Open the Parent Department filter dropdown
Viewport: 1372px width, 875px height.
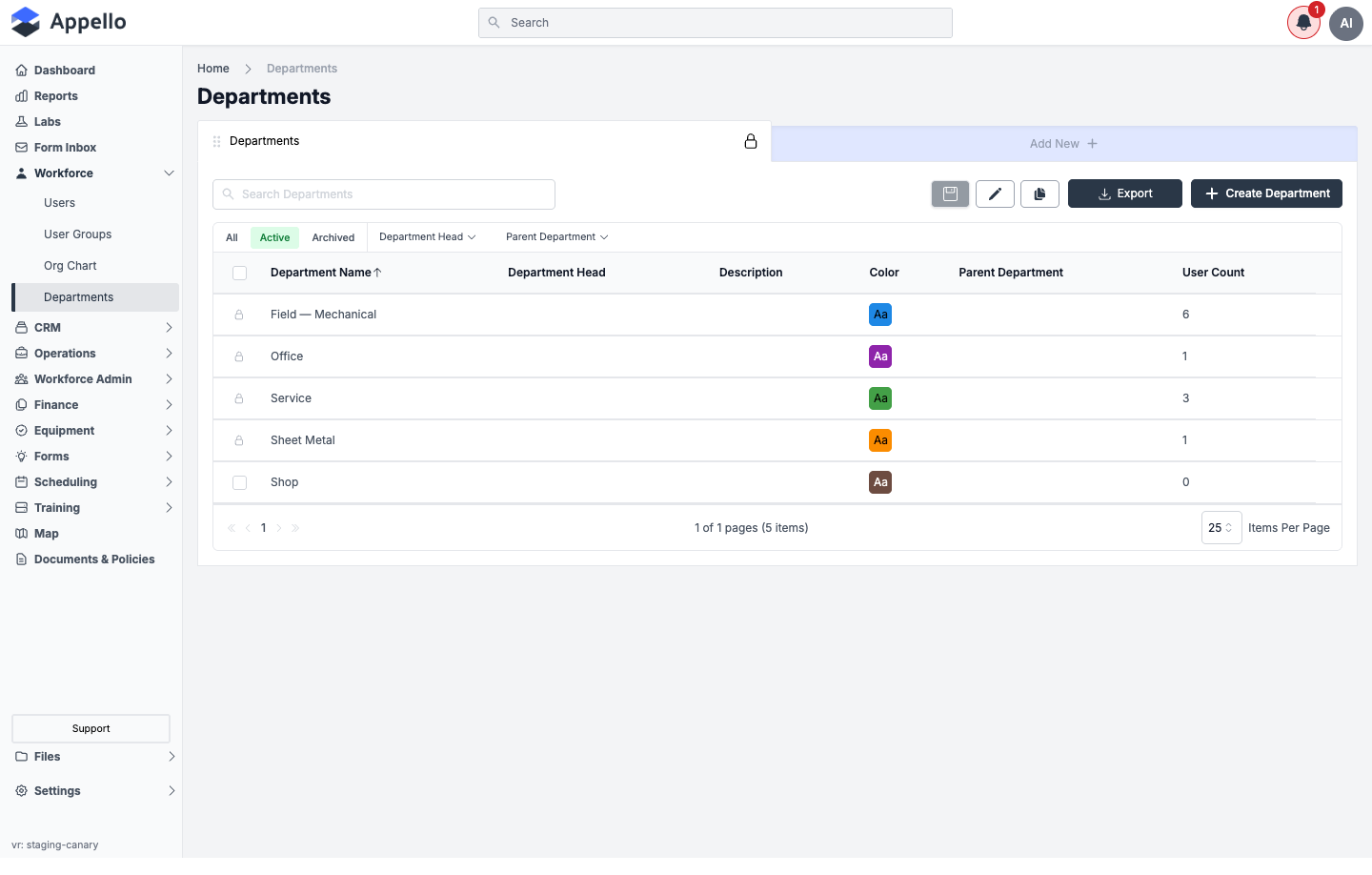point(557,237)
